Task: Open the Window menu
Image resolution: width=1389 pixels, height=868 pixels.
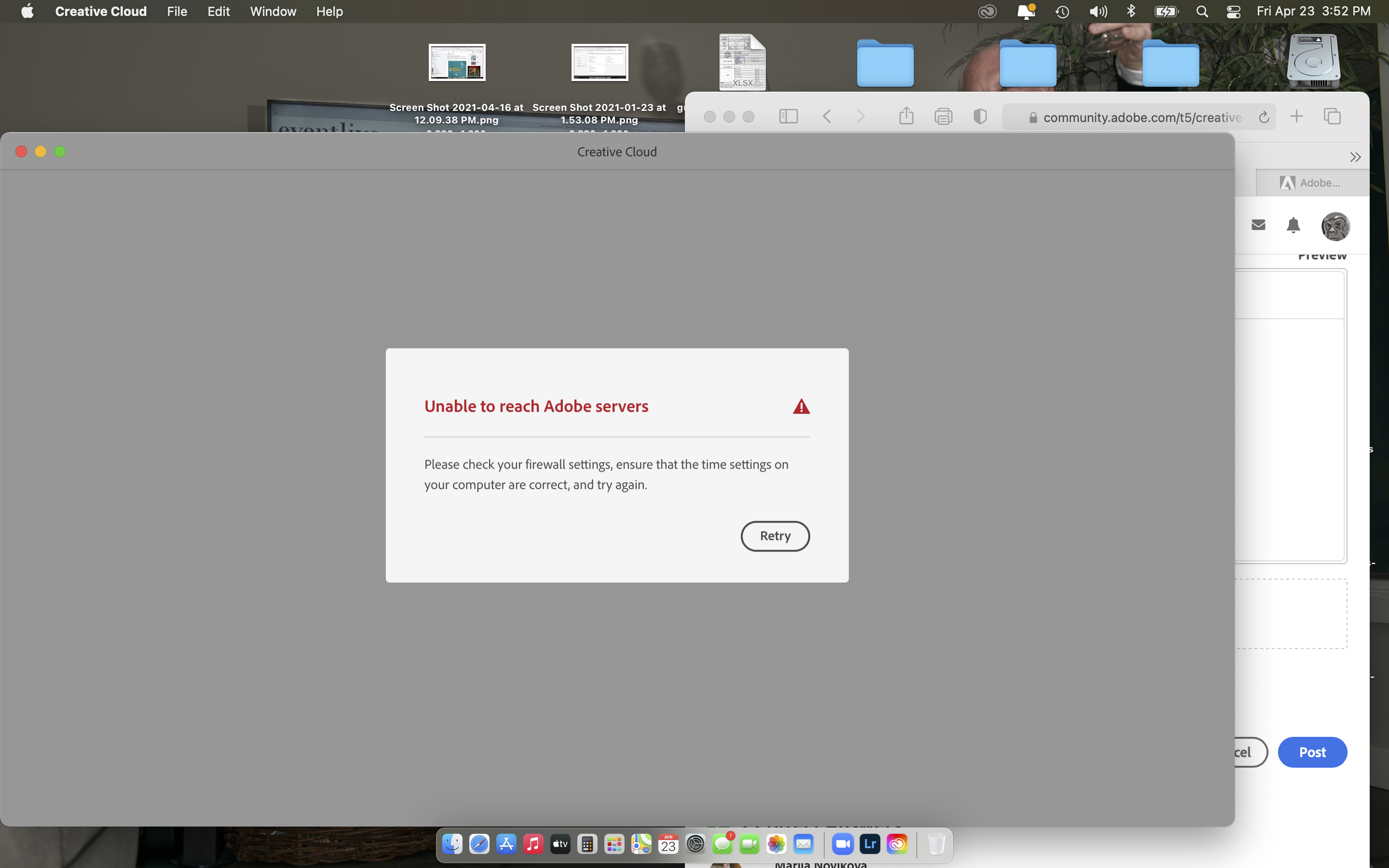Action: click(272, 11)
